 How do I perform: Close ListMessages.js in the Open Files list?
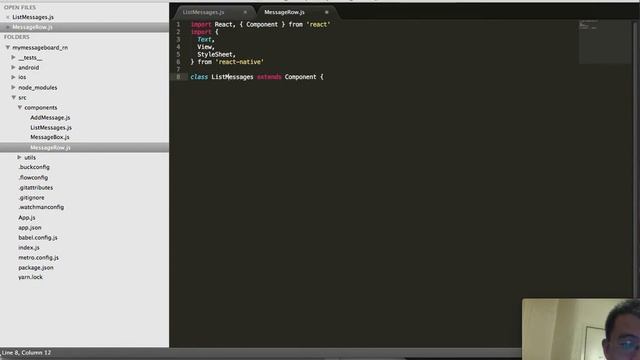coord(7,17)
